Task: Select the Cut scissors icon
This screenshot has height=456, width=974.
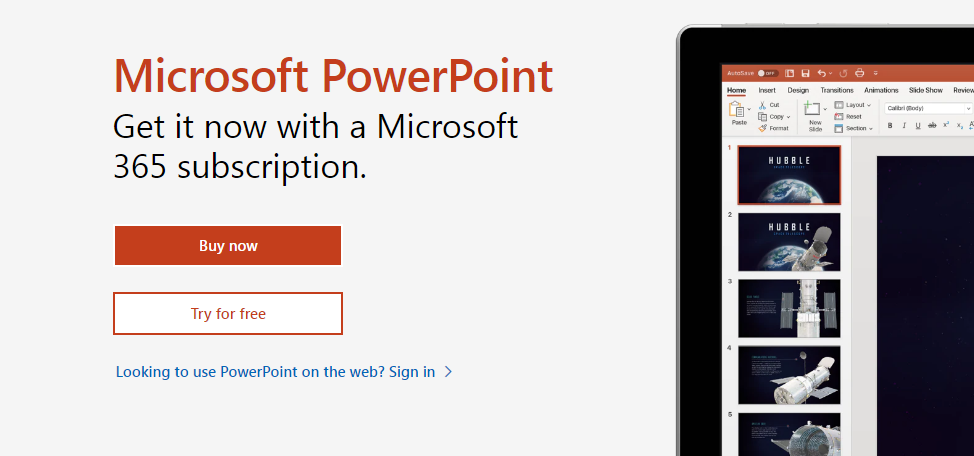Action: click(762, 105)
